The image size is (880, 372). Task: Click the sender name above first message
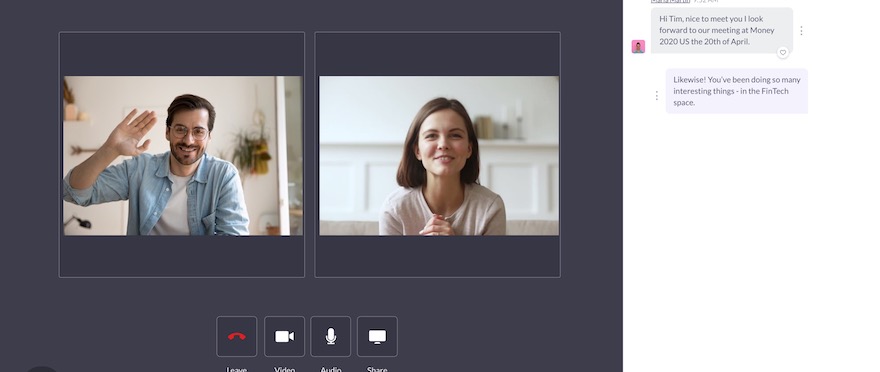pos(670,2)
